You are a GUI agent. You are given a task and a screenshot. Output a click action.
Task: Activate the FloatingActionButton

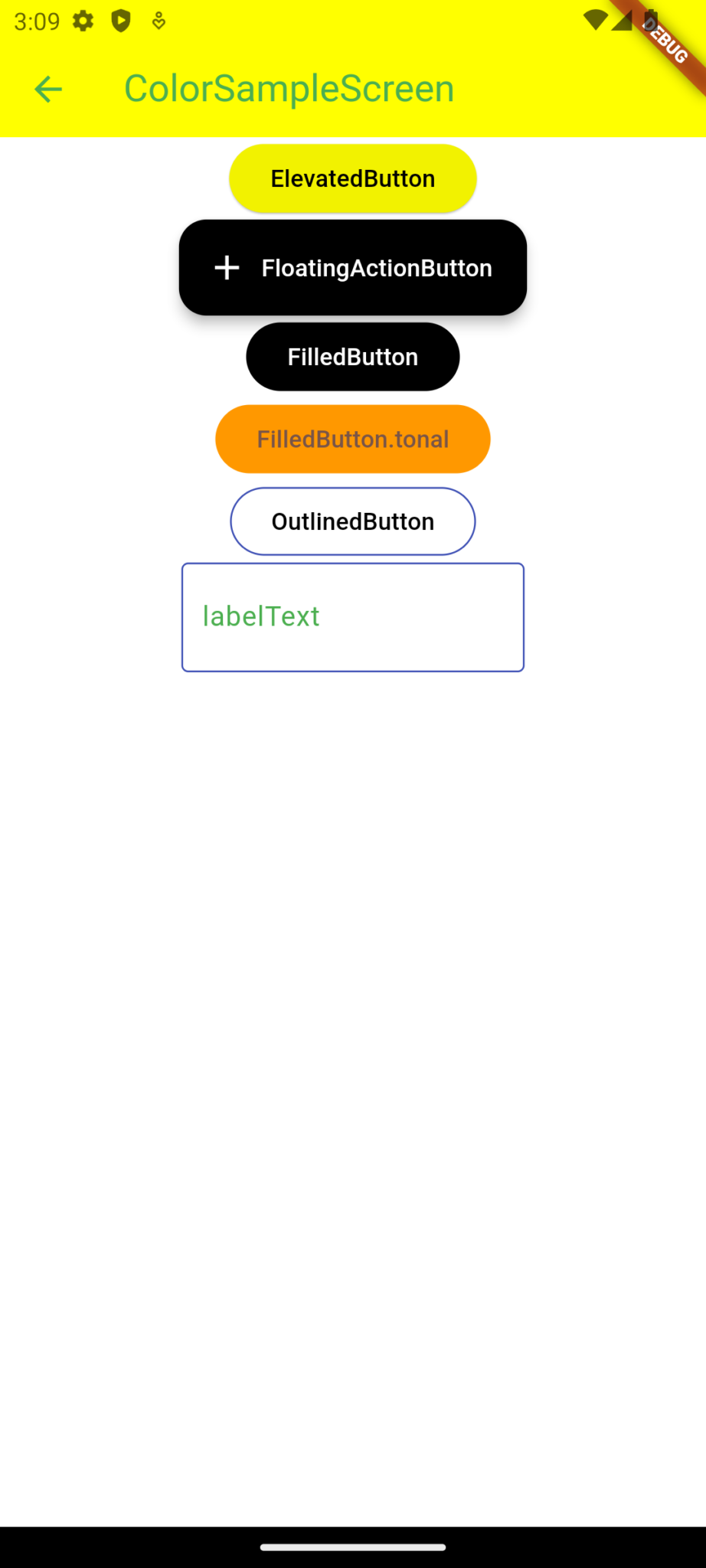pos(352,268)
